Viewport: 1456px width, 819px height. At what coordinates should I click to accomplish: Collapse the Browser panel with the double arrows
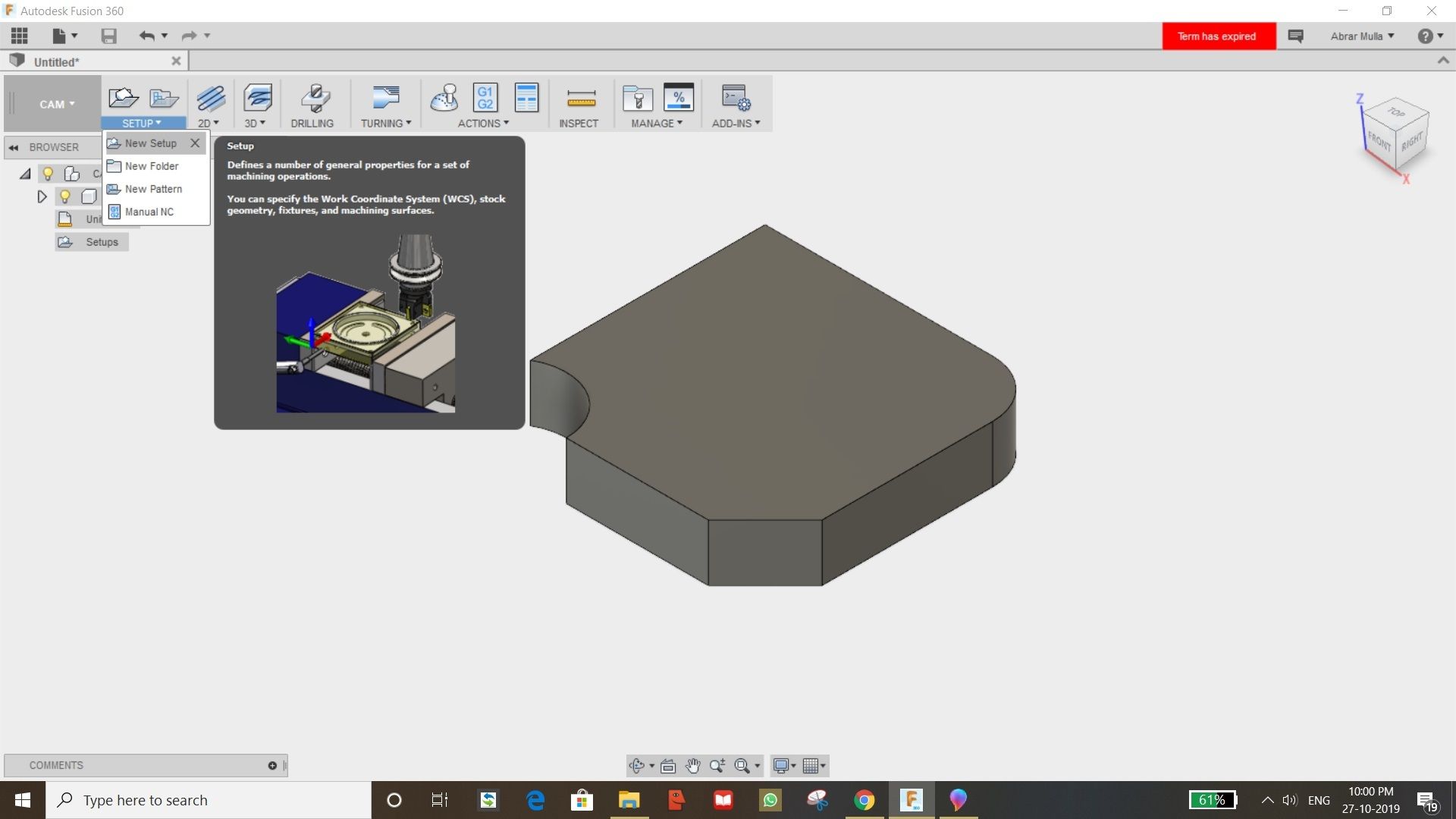[14, 147]
